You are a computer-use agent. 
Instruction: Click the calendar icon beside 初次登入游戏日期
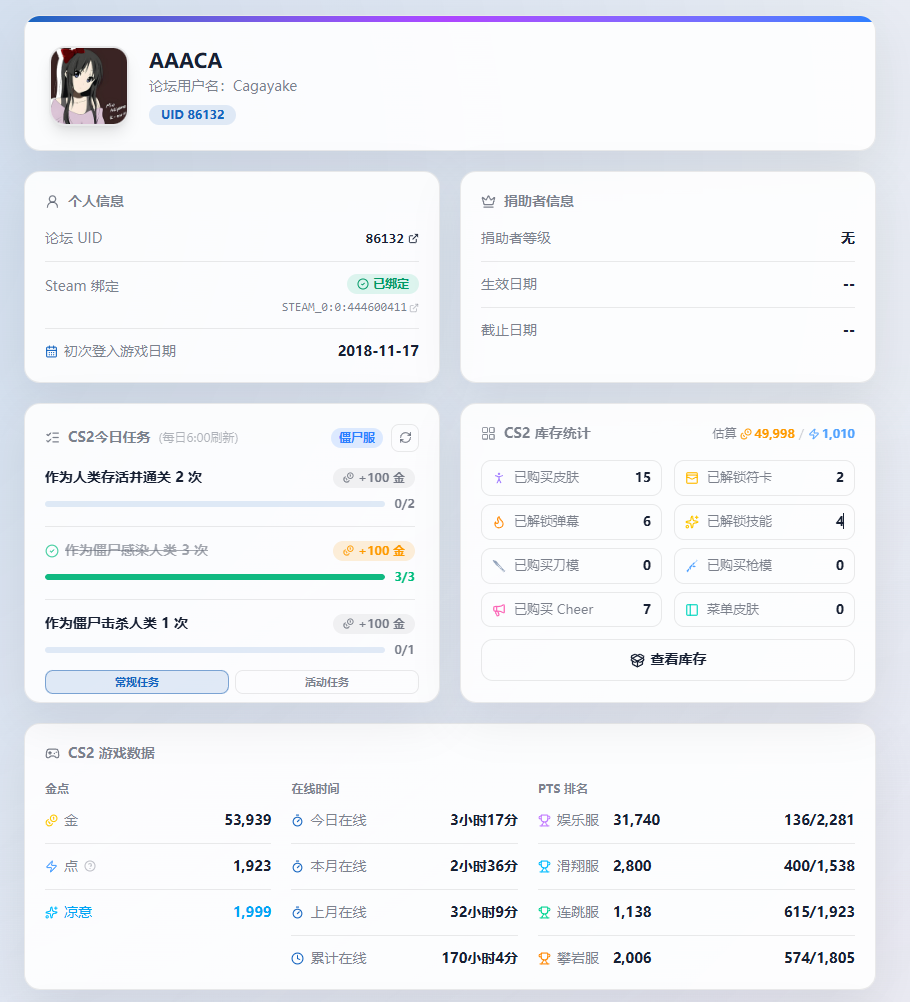[51, 351]
